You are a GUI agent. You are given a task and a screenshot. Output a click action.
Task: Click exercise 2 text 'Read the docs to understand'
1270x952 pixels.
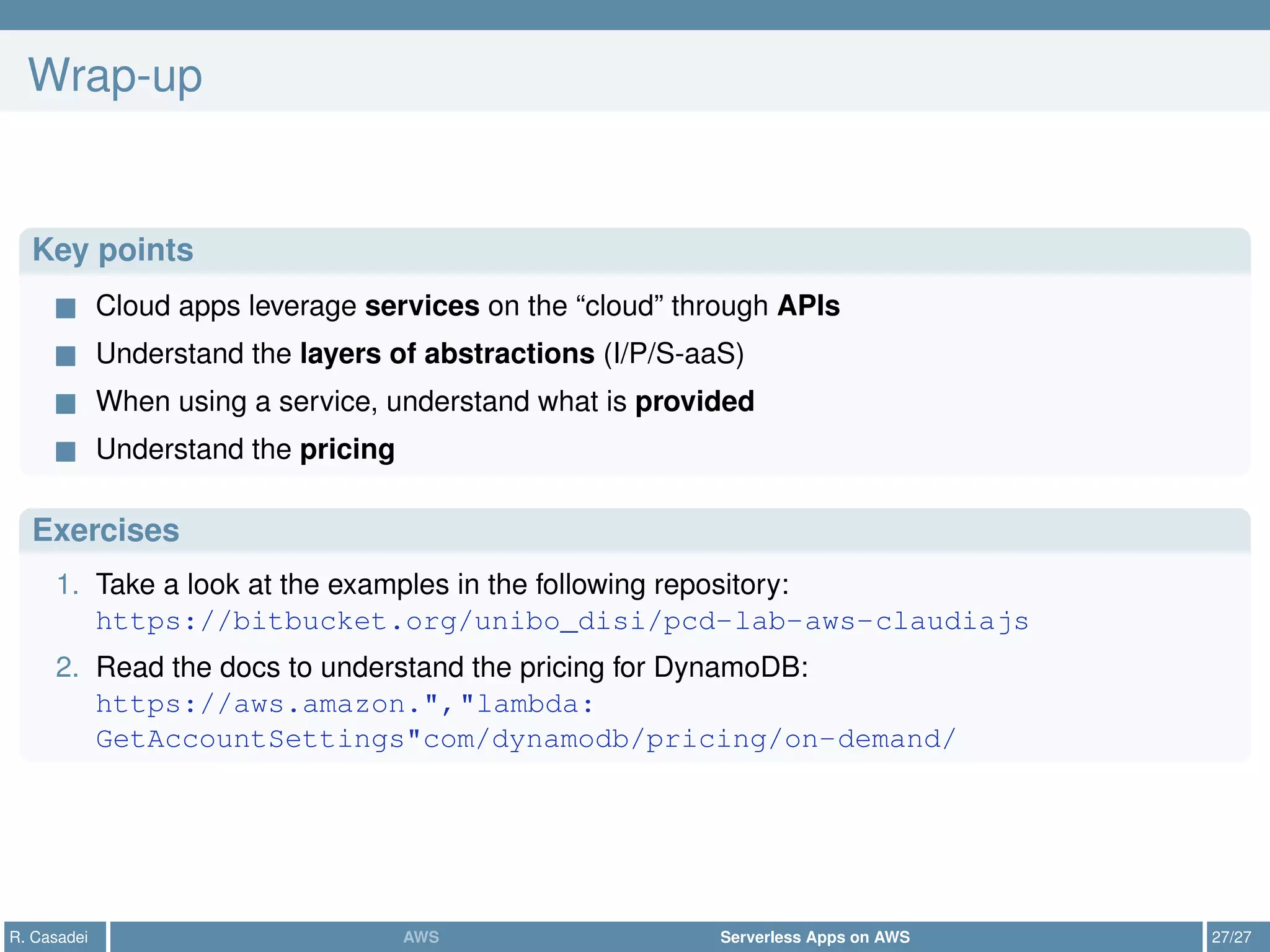pos(452,668)
